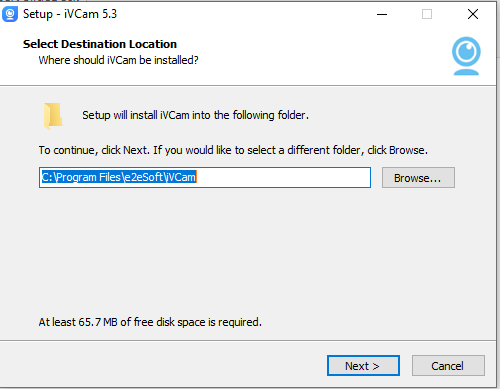Click the '65.7 MB of free disk space' notice
The height and width of the screenshot is (389, 500).
click(x=150, y=322)
